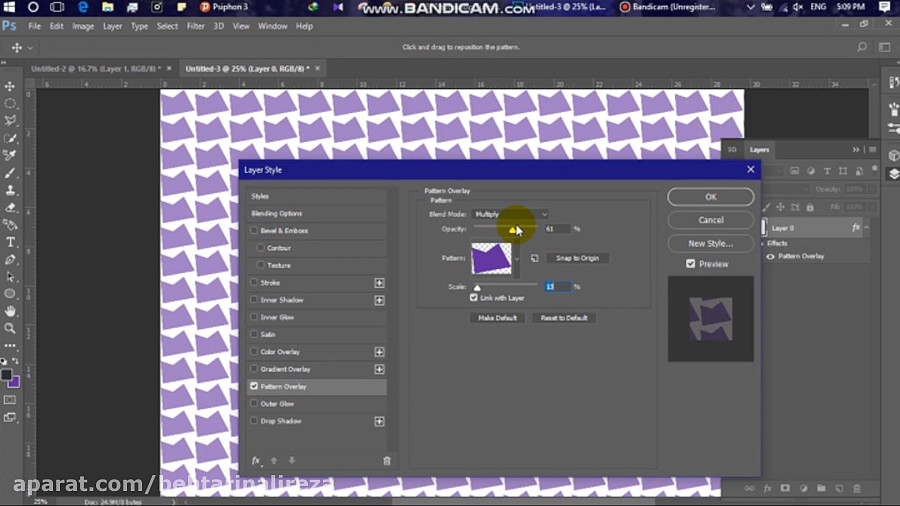Switch to the Untitled-2 document tab

click(96, 68)
